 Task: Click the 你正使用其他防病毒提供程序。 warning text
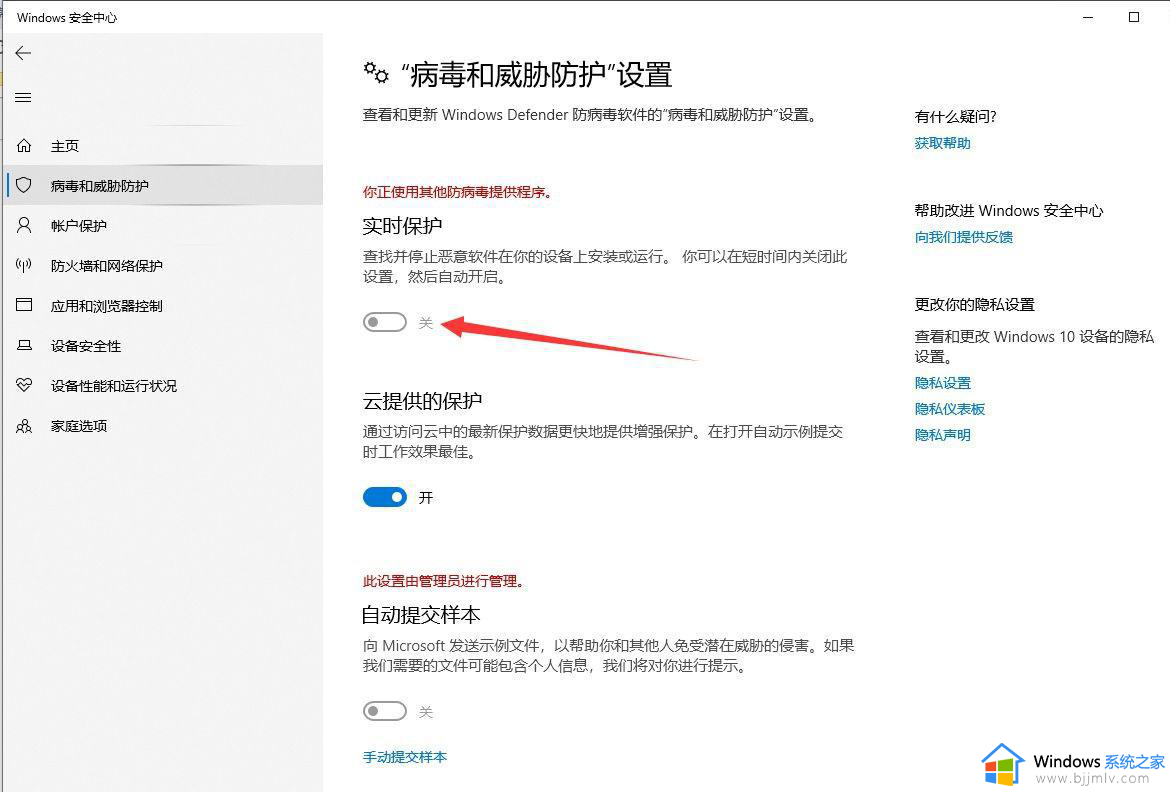[x=459, y=193]
